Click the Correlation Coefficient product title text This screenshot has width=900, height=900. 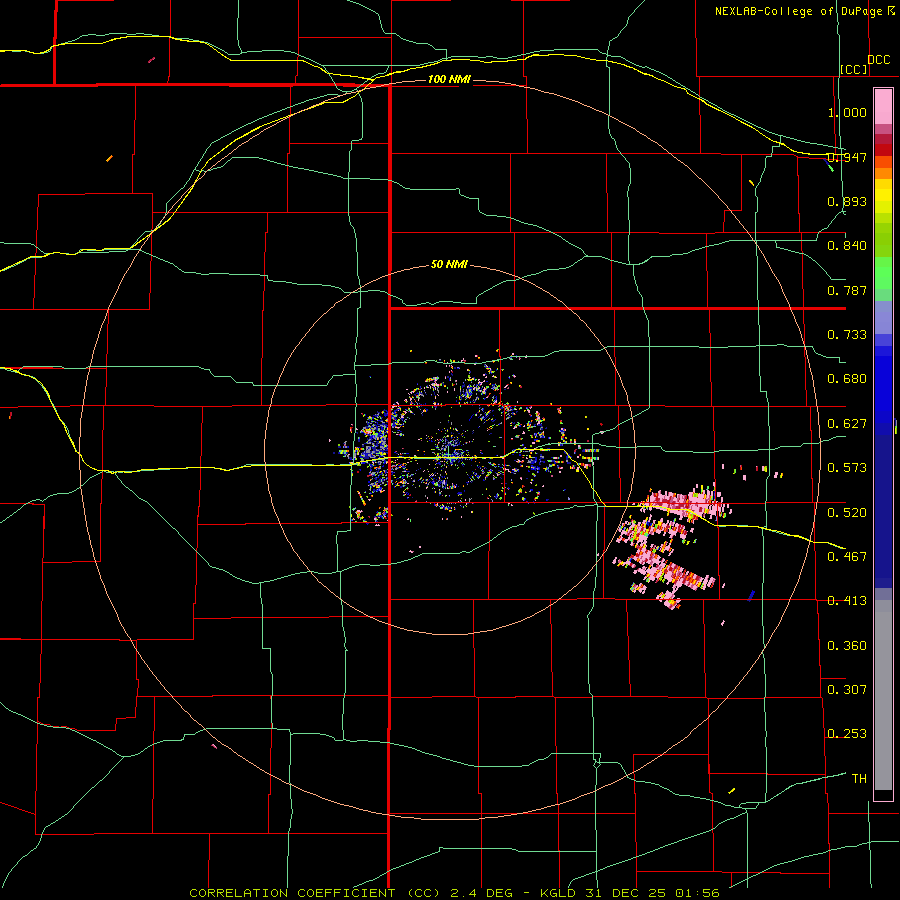coord(455,893)
